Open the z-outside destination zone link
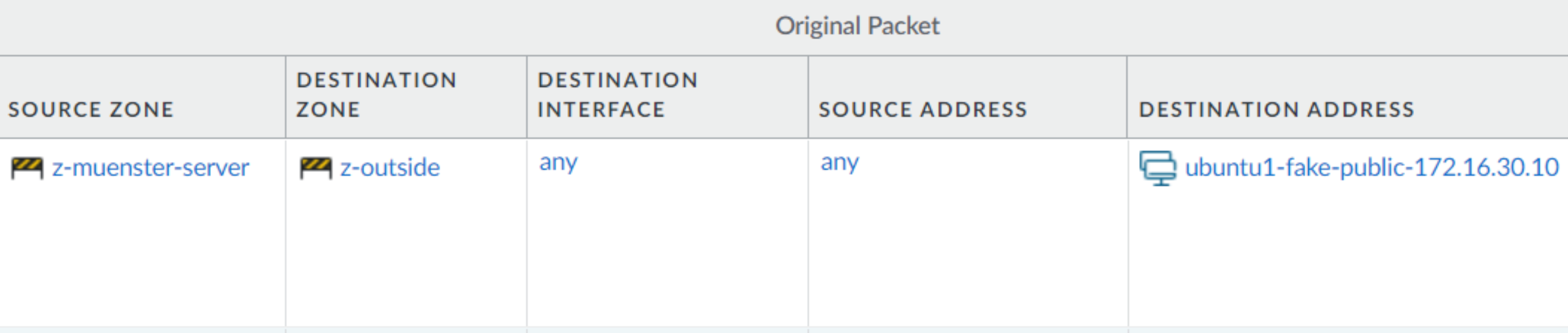Screen dimensions: 1568x333 [390, 168]
